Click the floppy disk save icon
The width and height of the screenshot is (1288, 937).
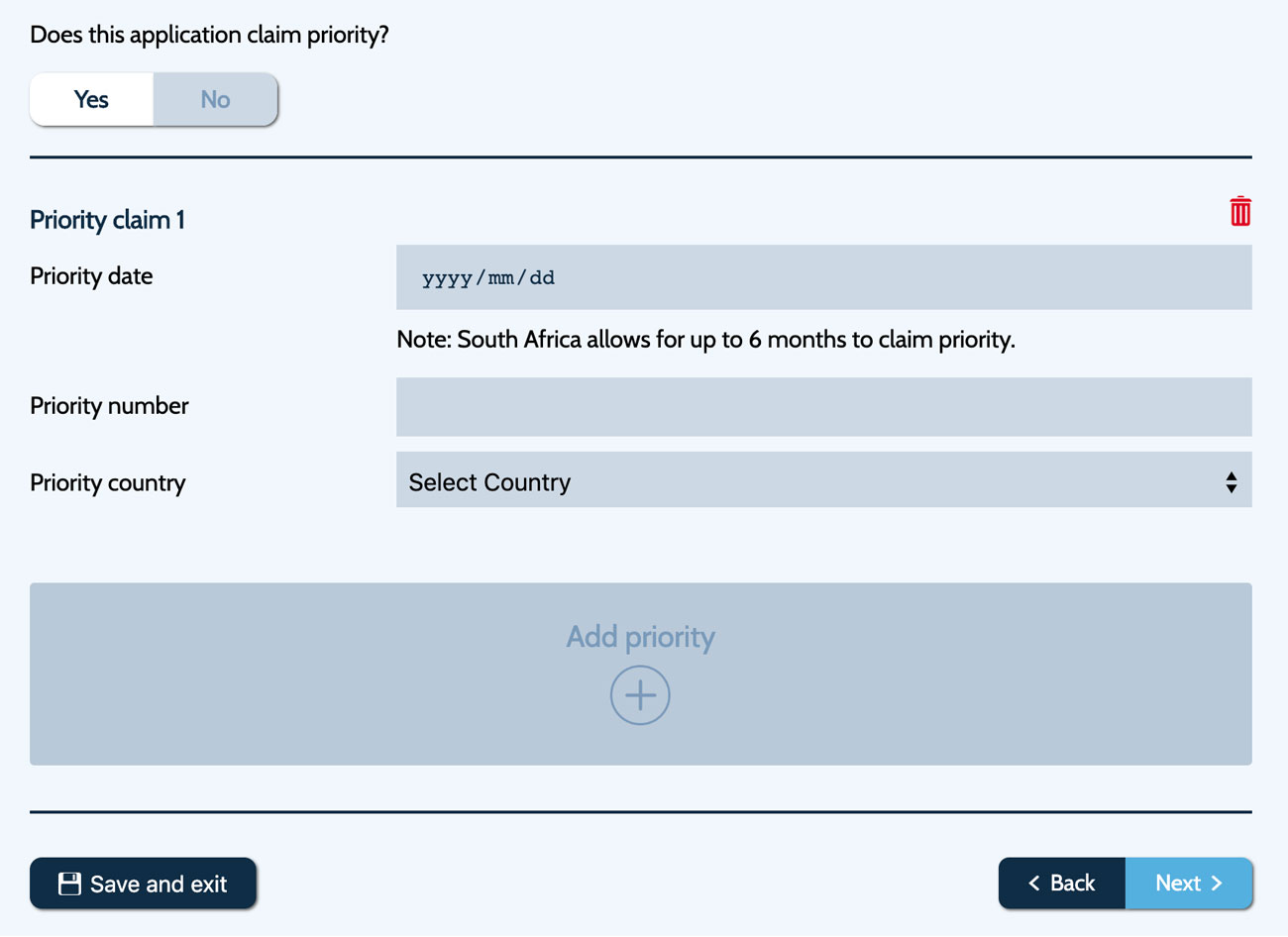(69, 884)
